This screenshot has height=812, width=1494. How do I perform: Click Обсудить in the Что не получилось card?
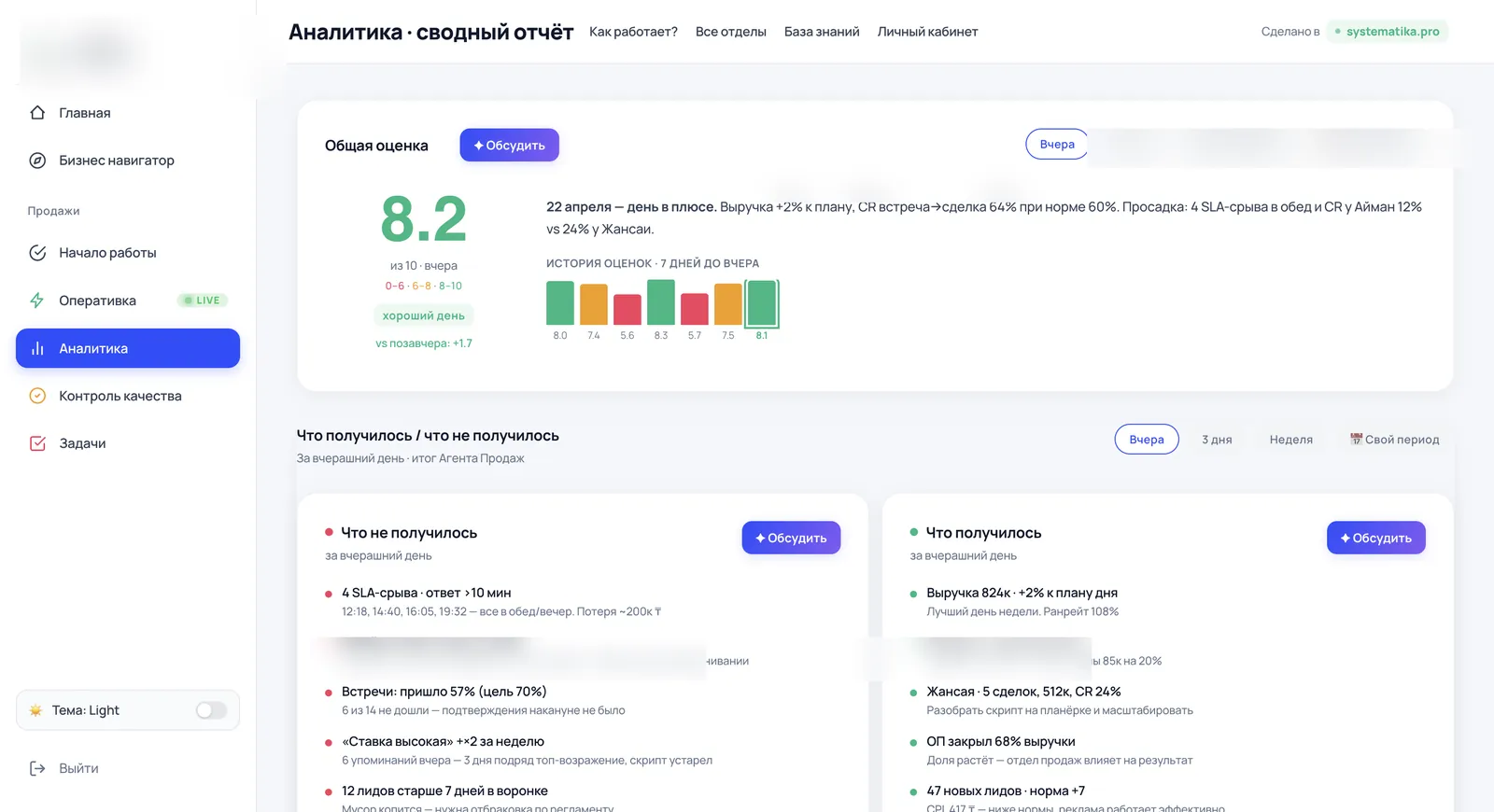791,538
